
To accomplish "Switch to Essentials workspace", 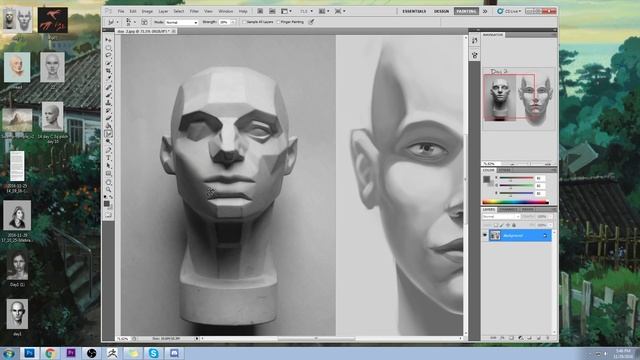I will click(x=414, y=11).
